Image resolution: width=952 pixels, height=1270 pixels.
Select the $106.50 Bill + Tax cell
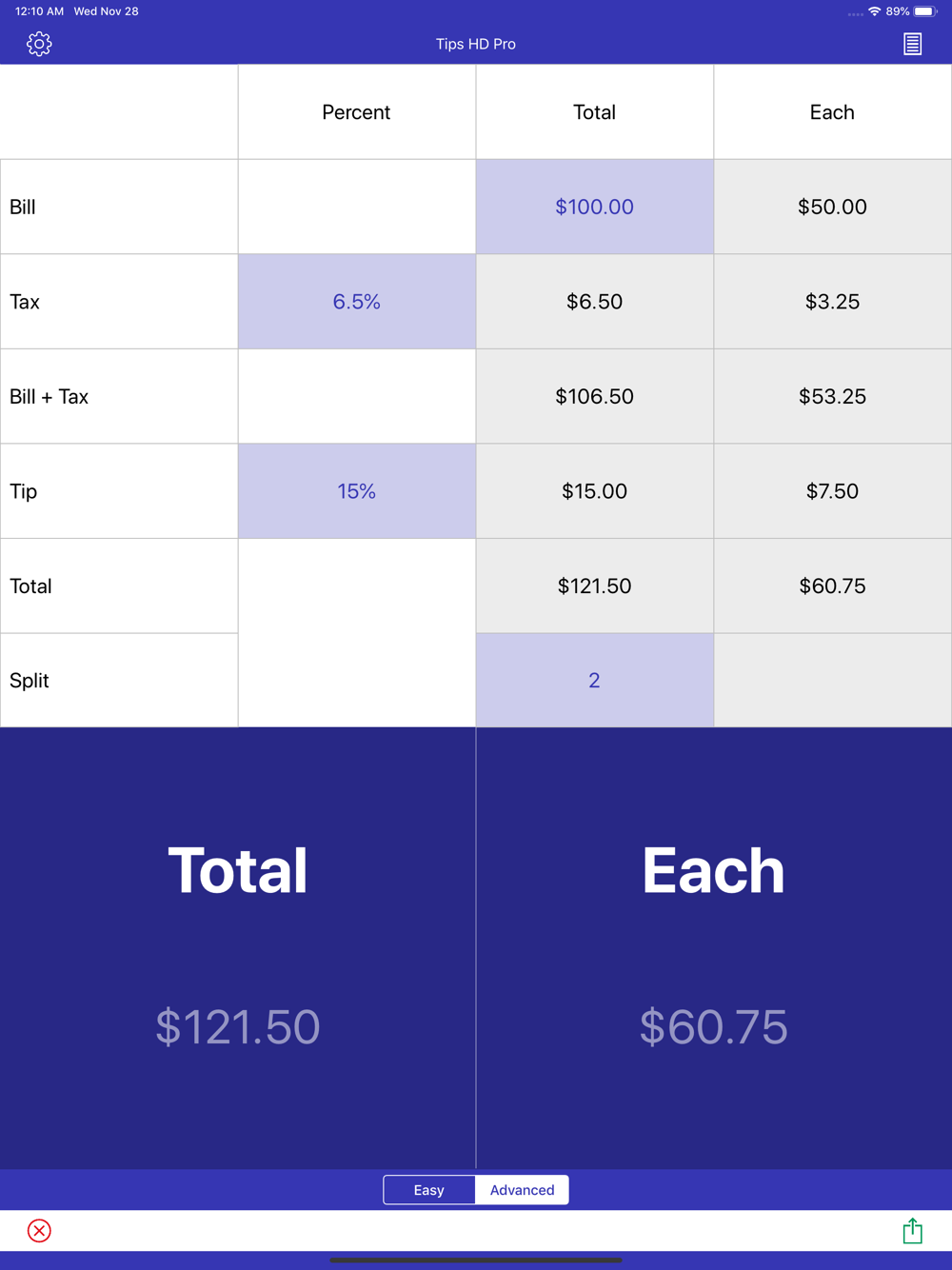pos(595,396)
